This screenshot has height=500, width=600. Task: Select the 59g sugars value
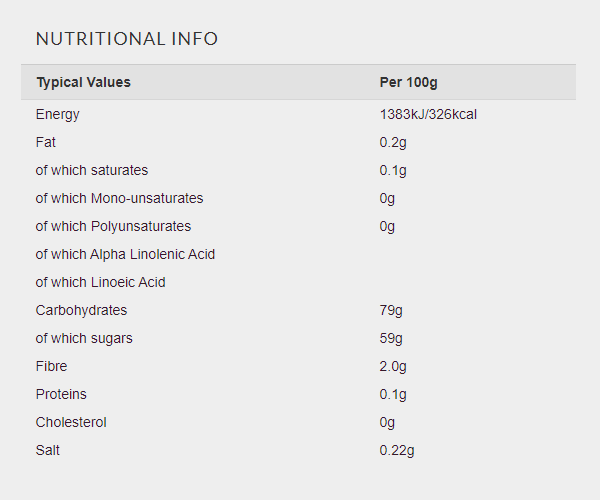(x=391, y=338)
